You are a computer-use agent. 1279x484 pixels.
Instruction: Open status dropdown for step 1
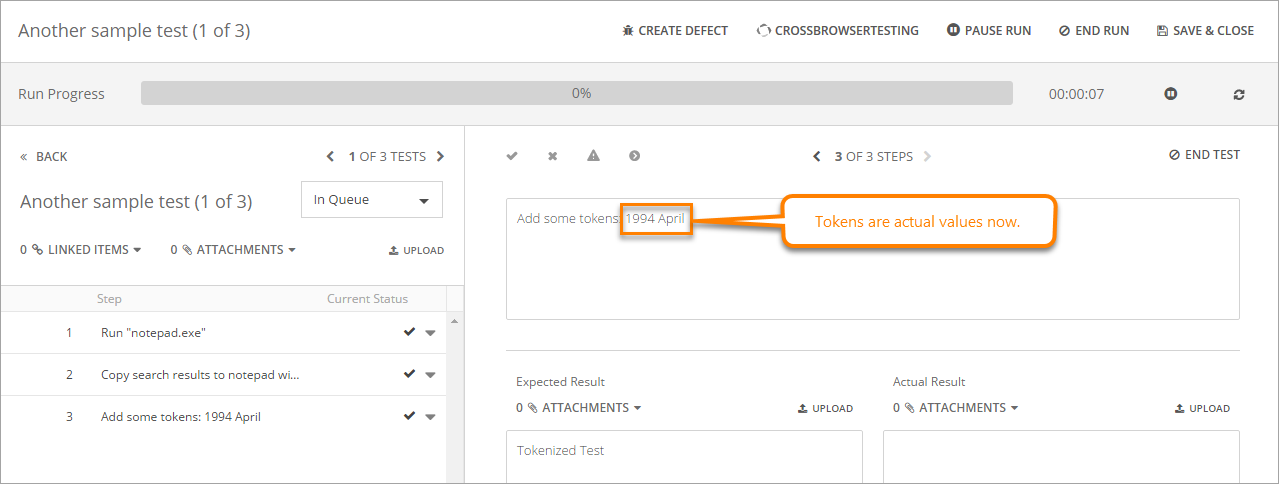[430, 333]
